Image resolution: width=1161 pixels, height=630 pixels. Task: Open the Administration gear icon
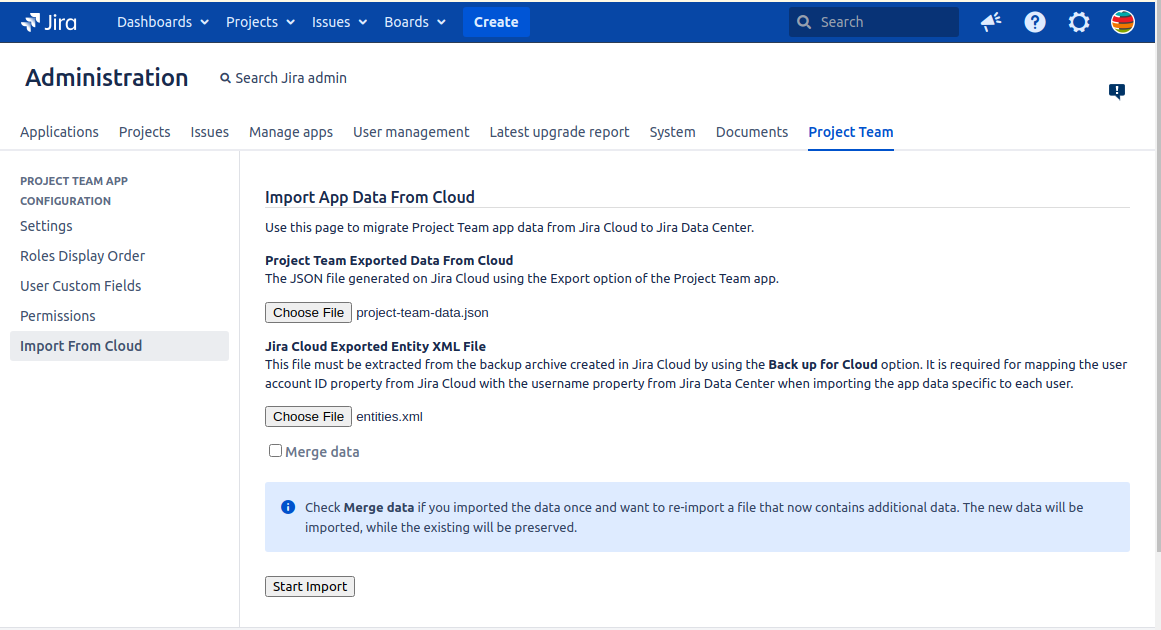(x=1079, y=22)
